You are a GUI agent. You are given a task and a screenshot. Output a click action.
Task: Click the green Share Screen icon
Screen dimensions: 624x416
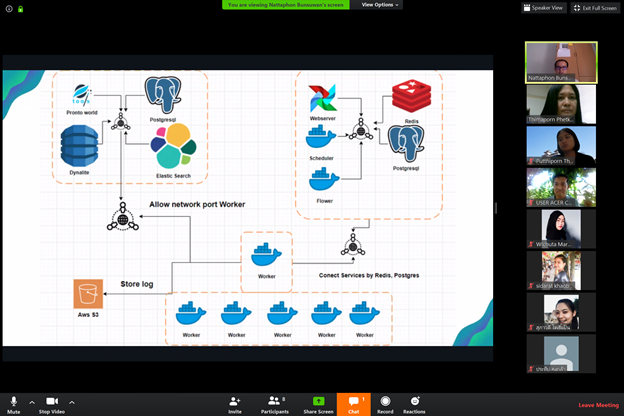pyautogui.click(x=318, y=401)
